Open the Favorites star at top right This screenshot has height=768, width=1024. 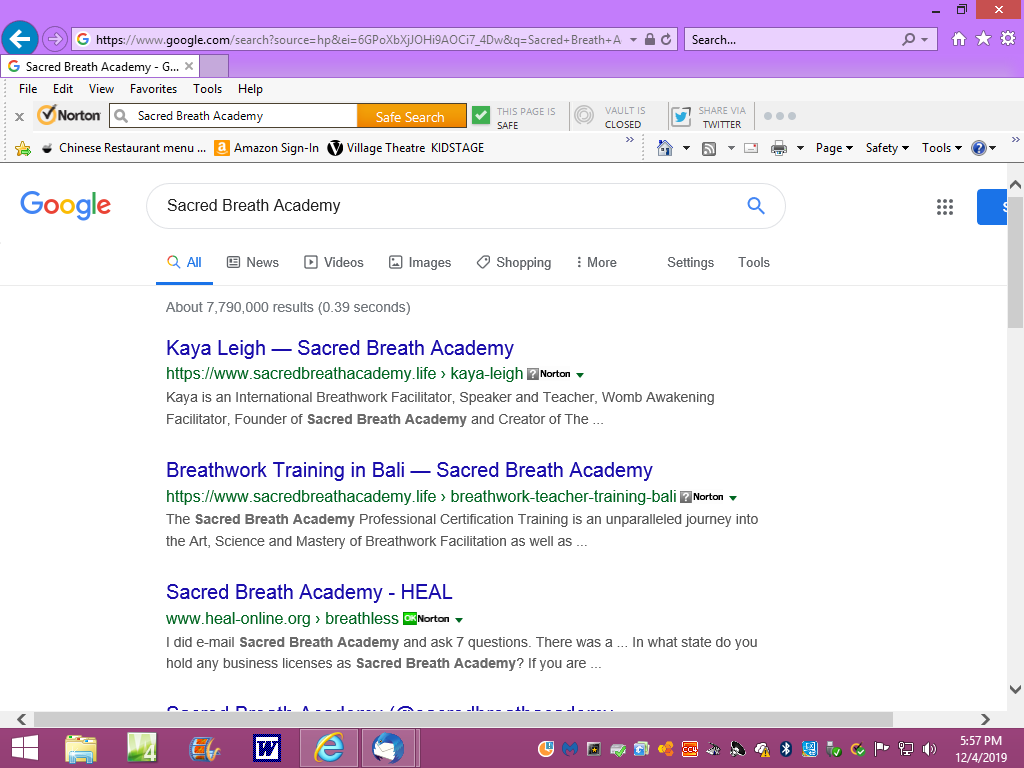[984, 39]
